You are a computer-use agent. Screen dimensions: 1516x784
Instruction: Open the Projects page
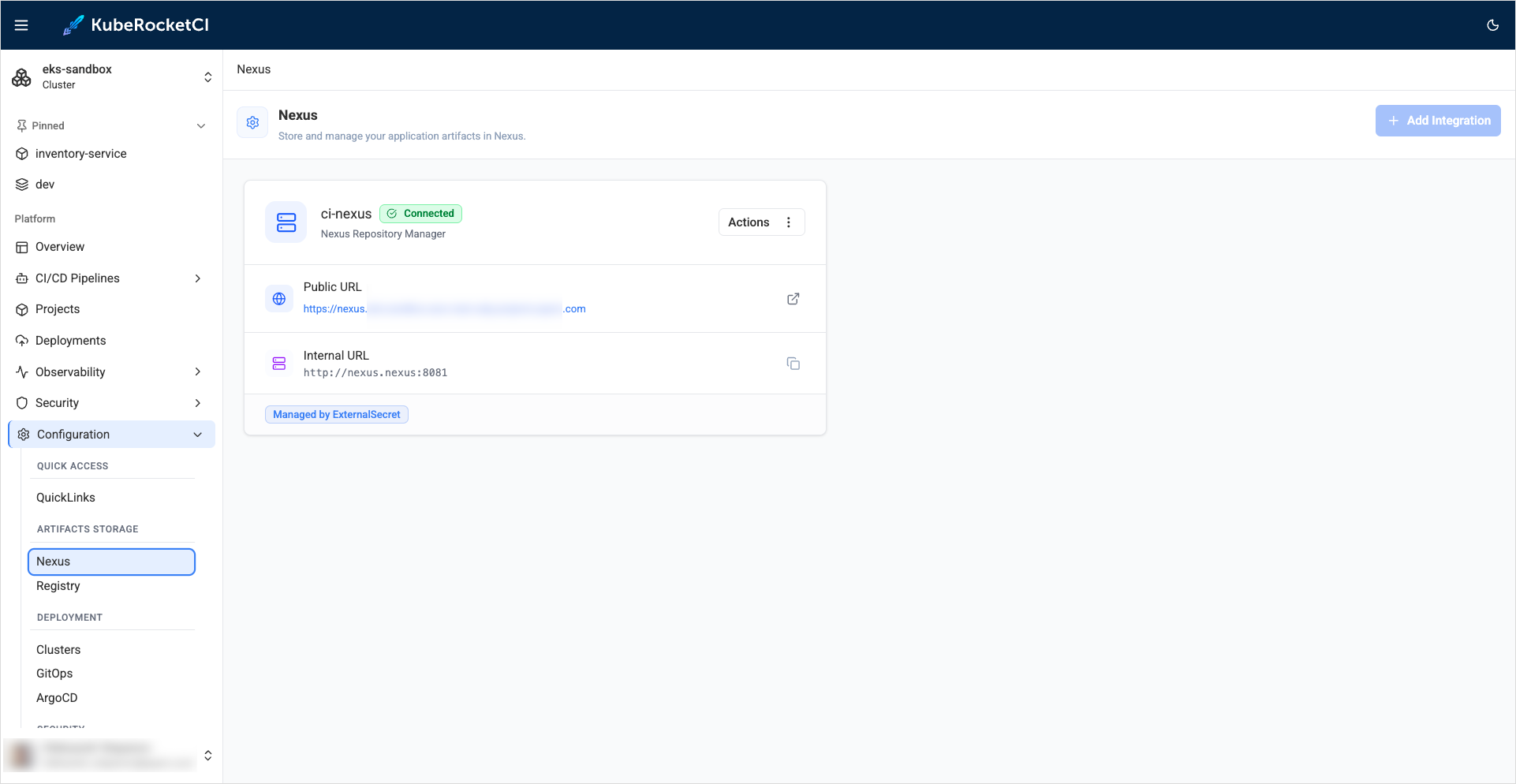pos(58,309)
